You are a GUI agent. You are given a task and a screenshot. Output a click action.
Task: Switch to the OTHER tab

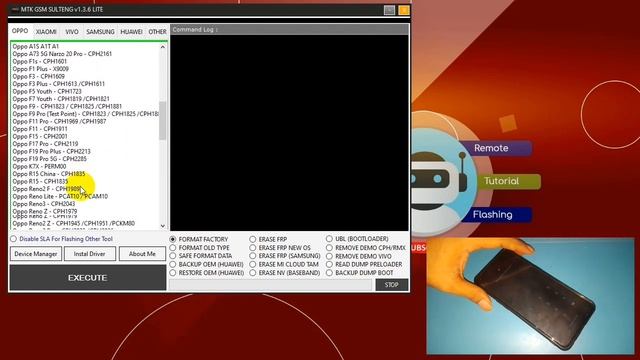[157, 31]
